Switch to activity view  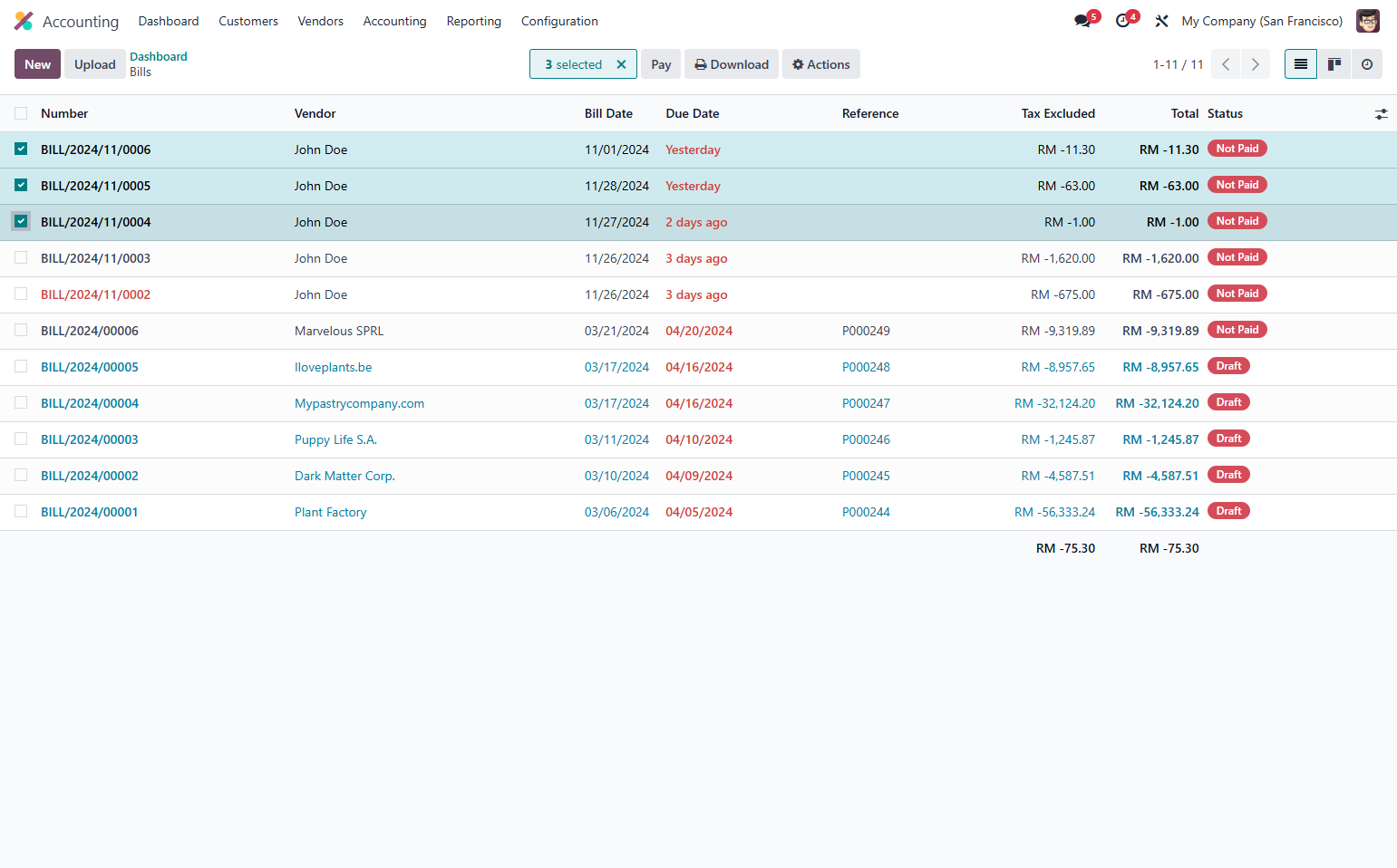pos(1366,64)
